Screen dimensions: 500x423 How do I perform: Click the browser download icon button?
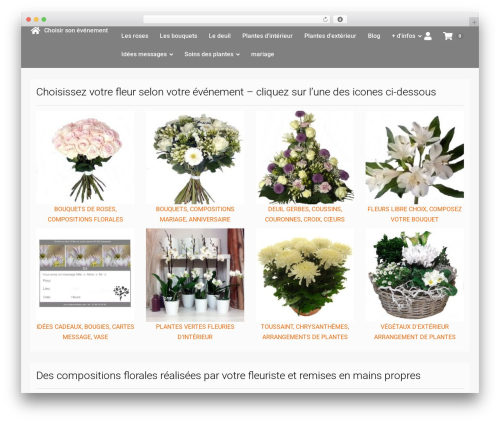(x=340, y=19)
